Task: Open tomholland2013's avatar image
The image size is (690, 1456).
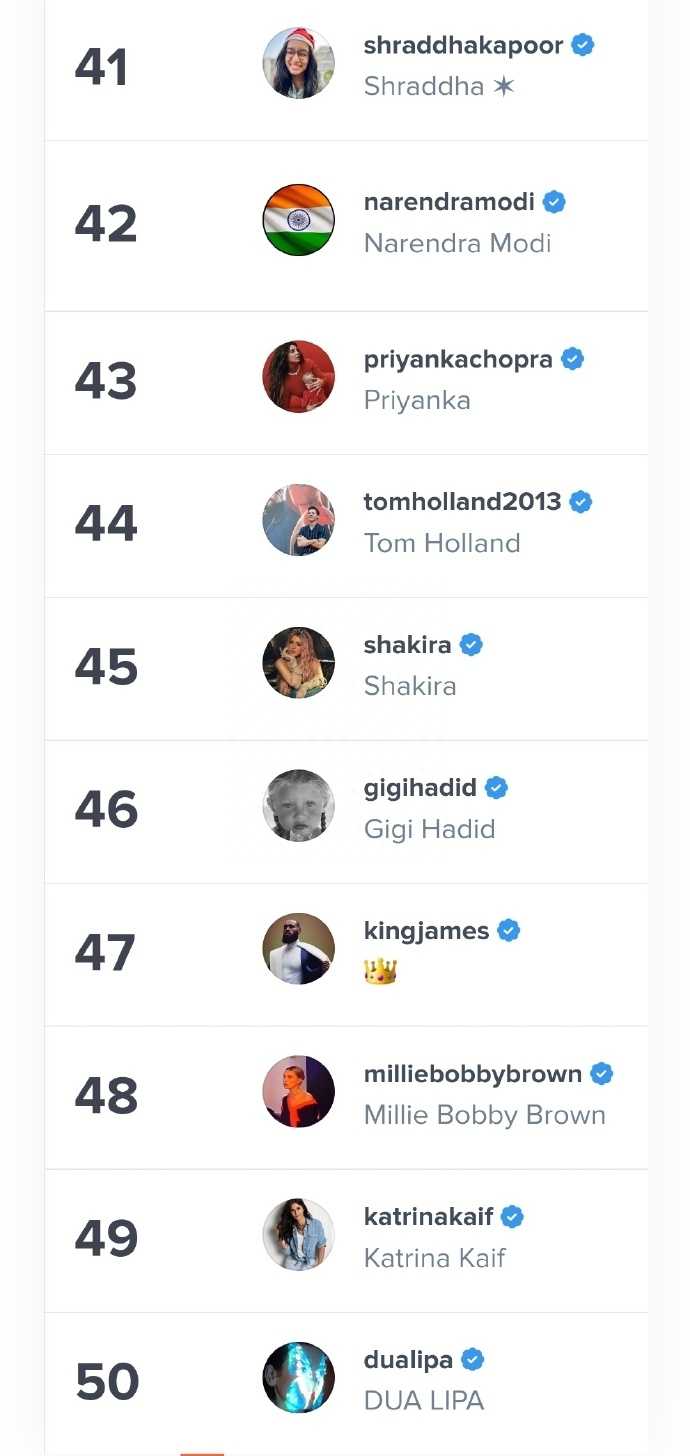Action: tap(298, 520)
